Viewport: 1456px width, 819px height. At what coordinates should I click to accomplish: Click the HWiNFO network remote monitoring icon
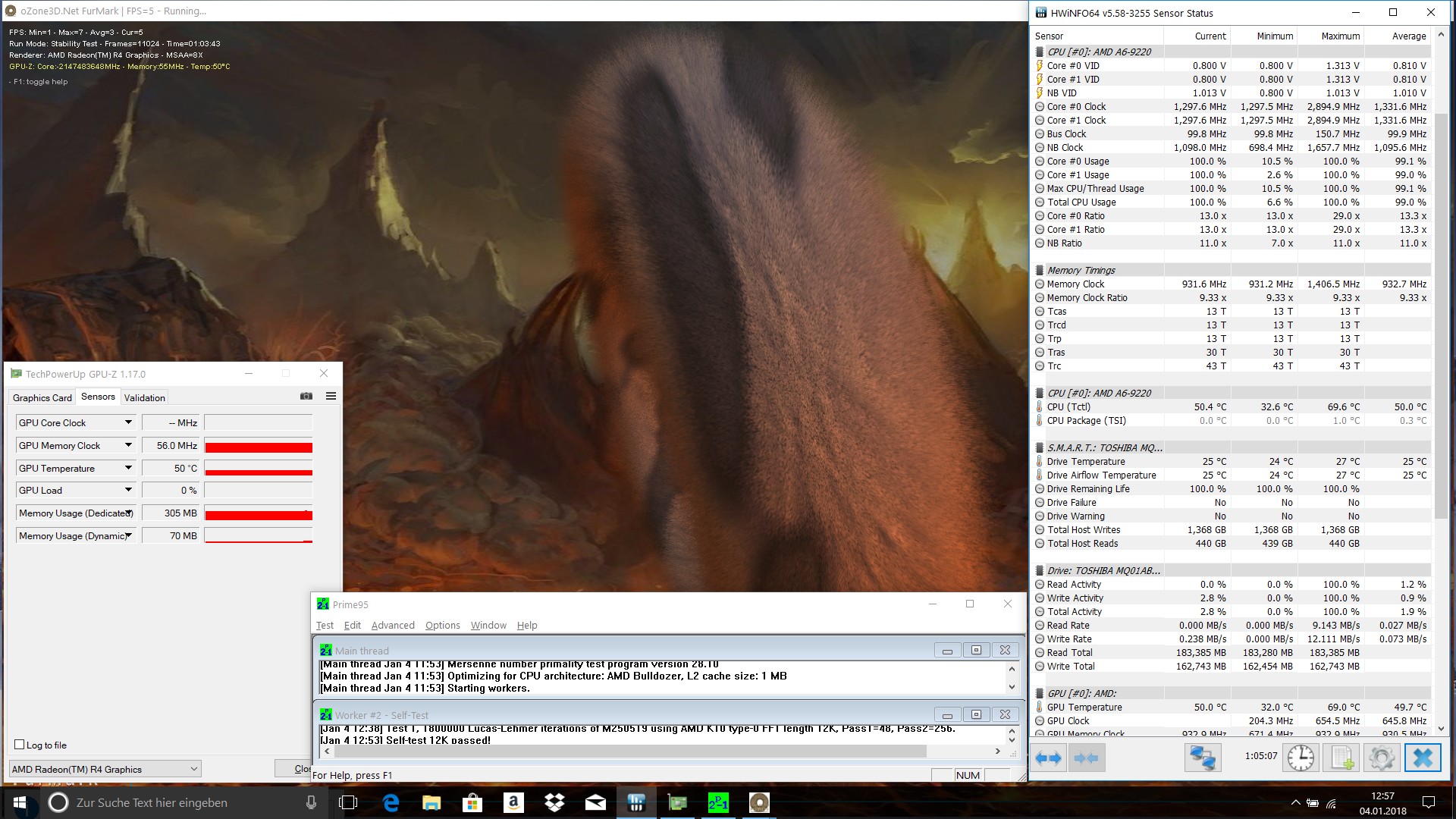click(1203, 758)
